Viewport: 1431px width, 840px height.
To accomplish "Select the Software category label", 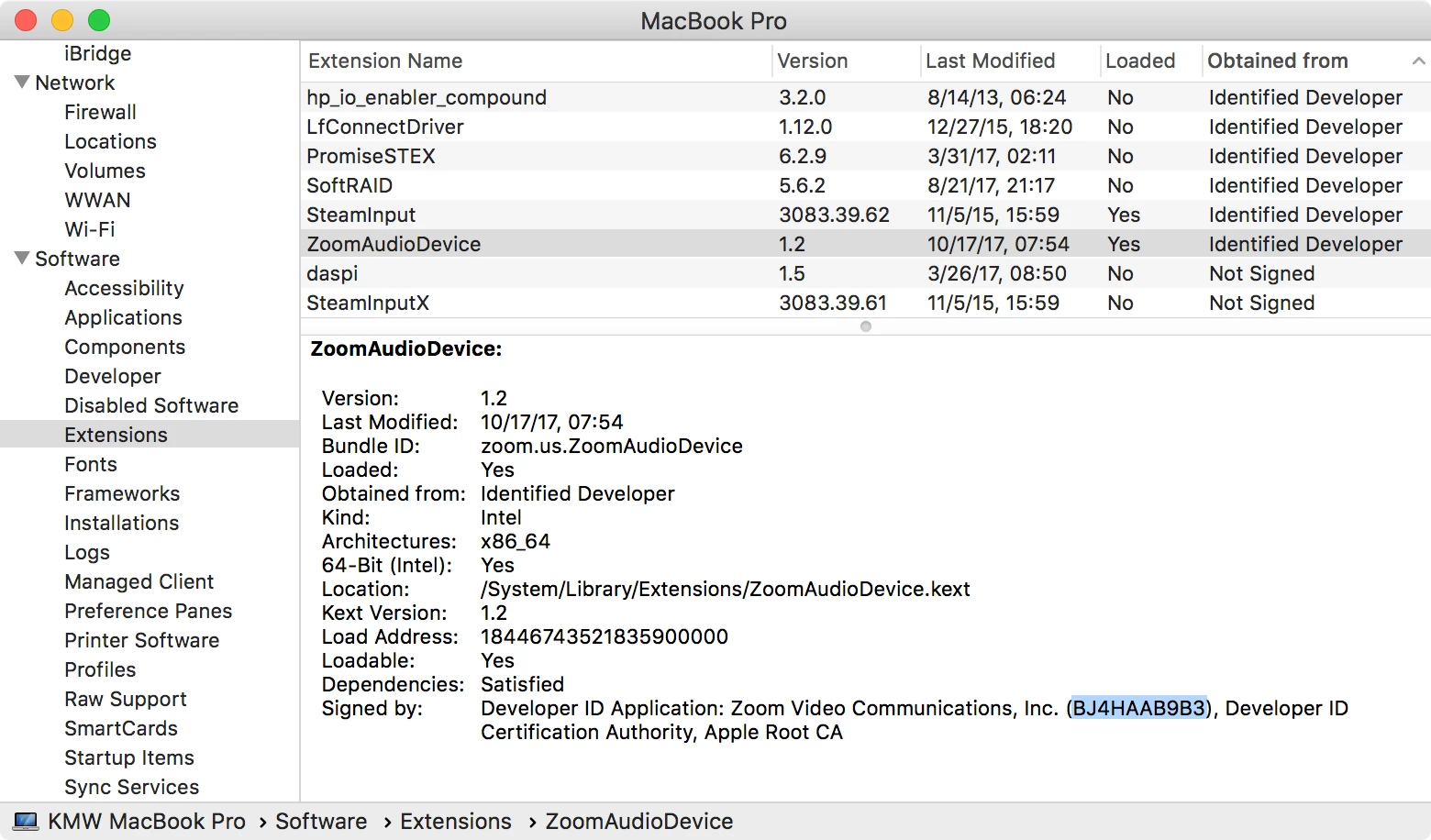I will (x=77, y=259).
